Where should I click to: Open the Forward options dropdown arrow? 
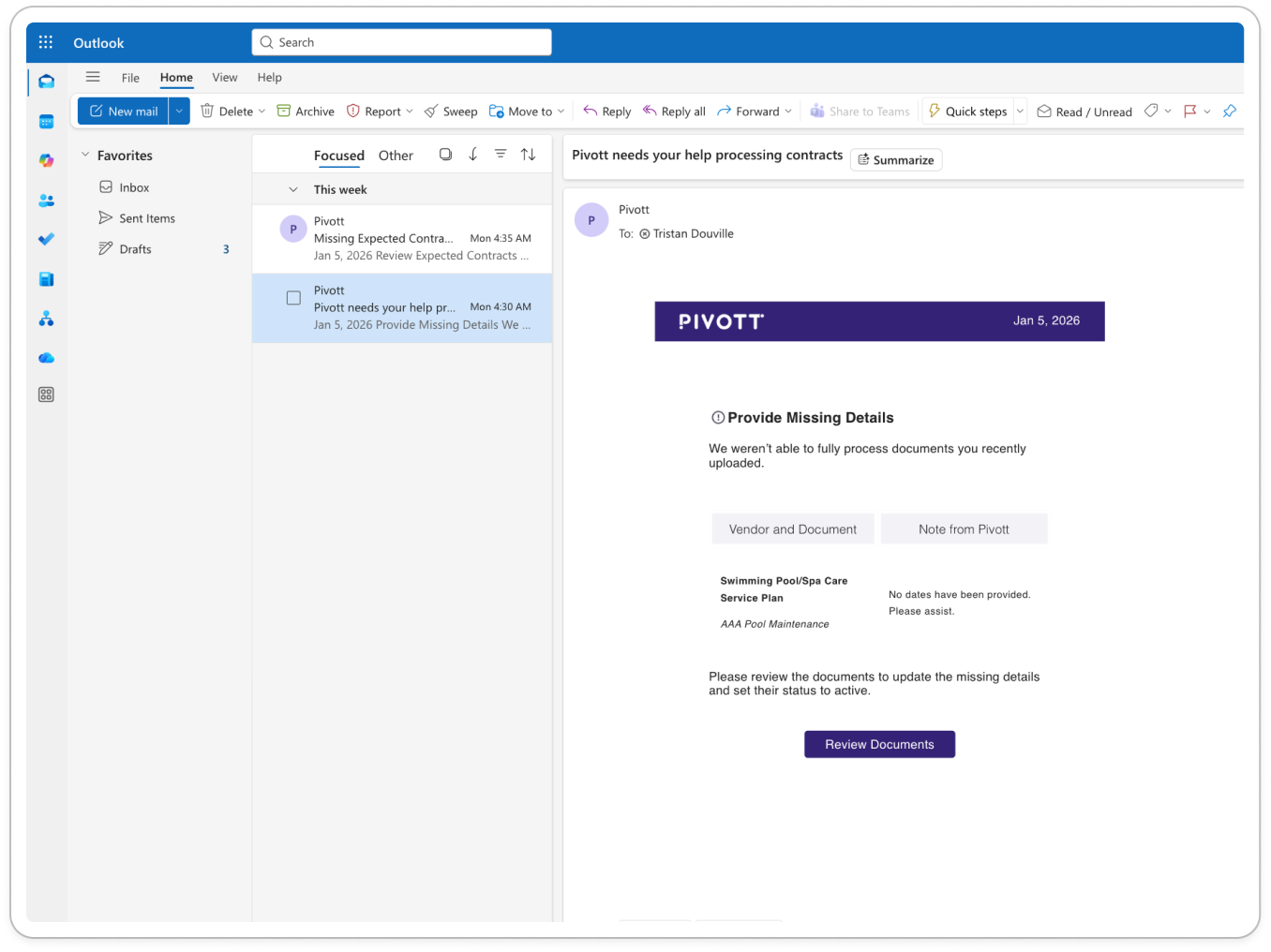[788, 111]
